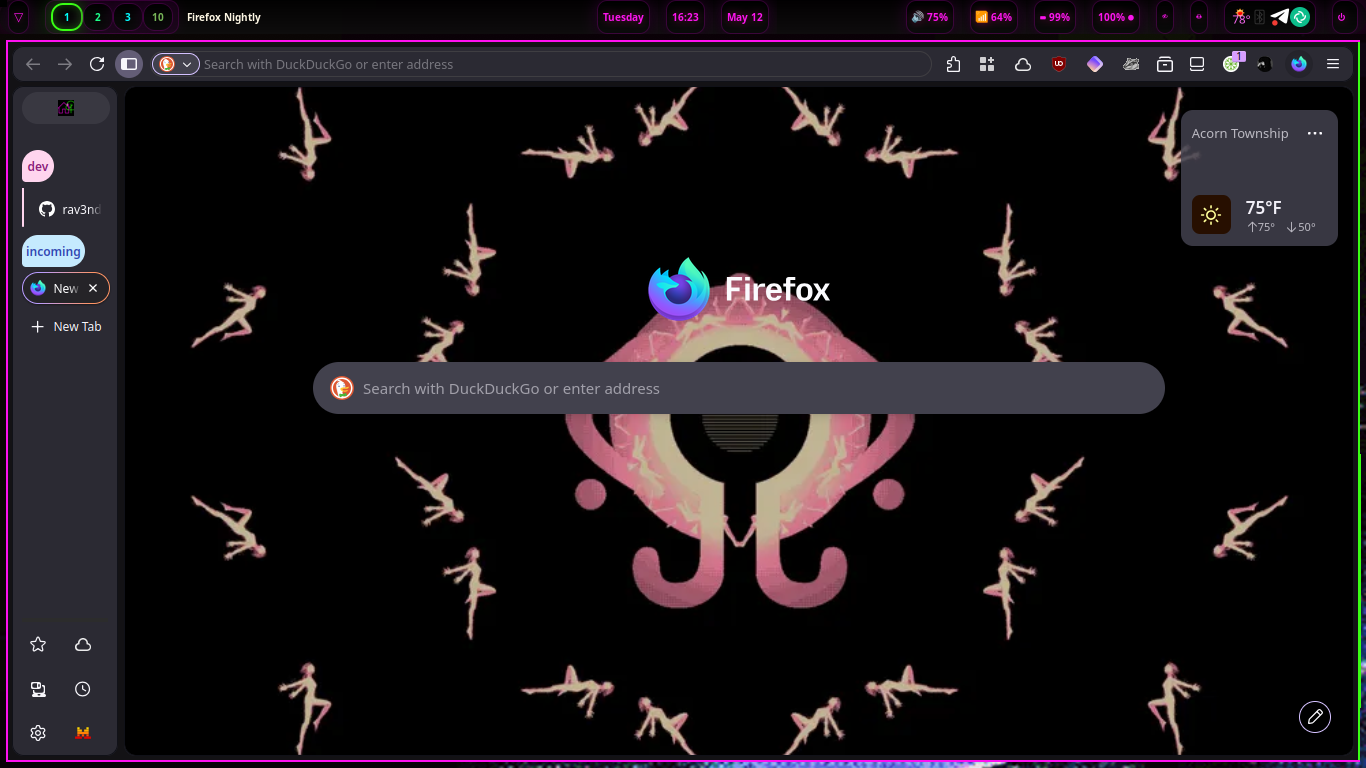Go forward with the toolbar forward arrow
The image size is (1366, 768).
65,64
